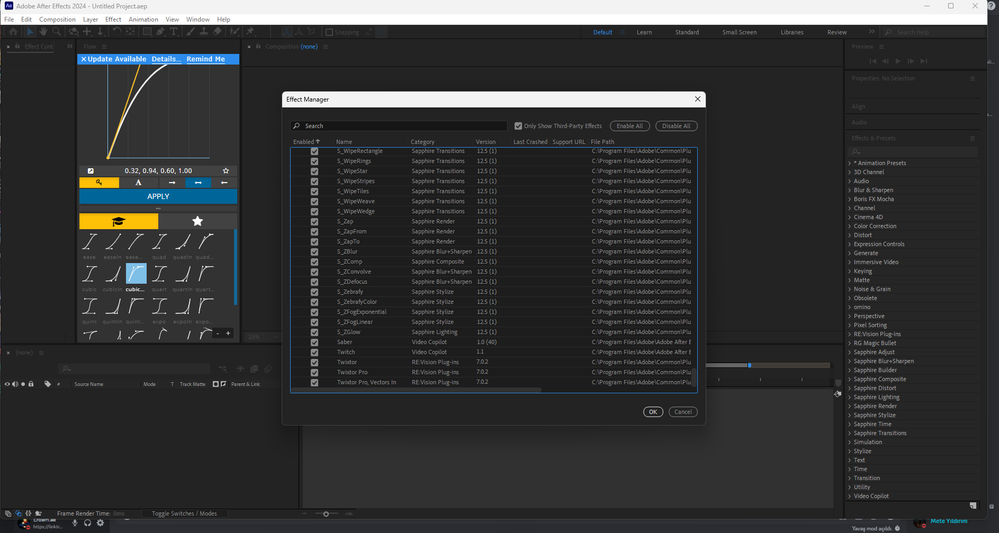The height and width of the screenshot is (533, 999).
Task: Uncheck Only Show Third-Party Effects
Action: 518,126
